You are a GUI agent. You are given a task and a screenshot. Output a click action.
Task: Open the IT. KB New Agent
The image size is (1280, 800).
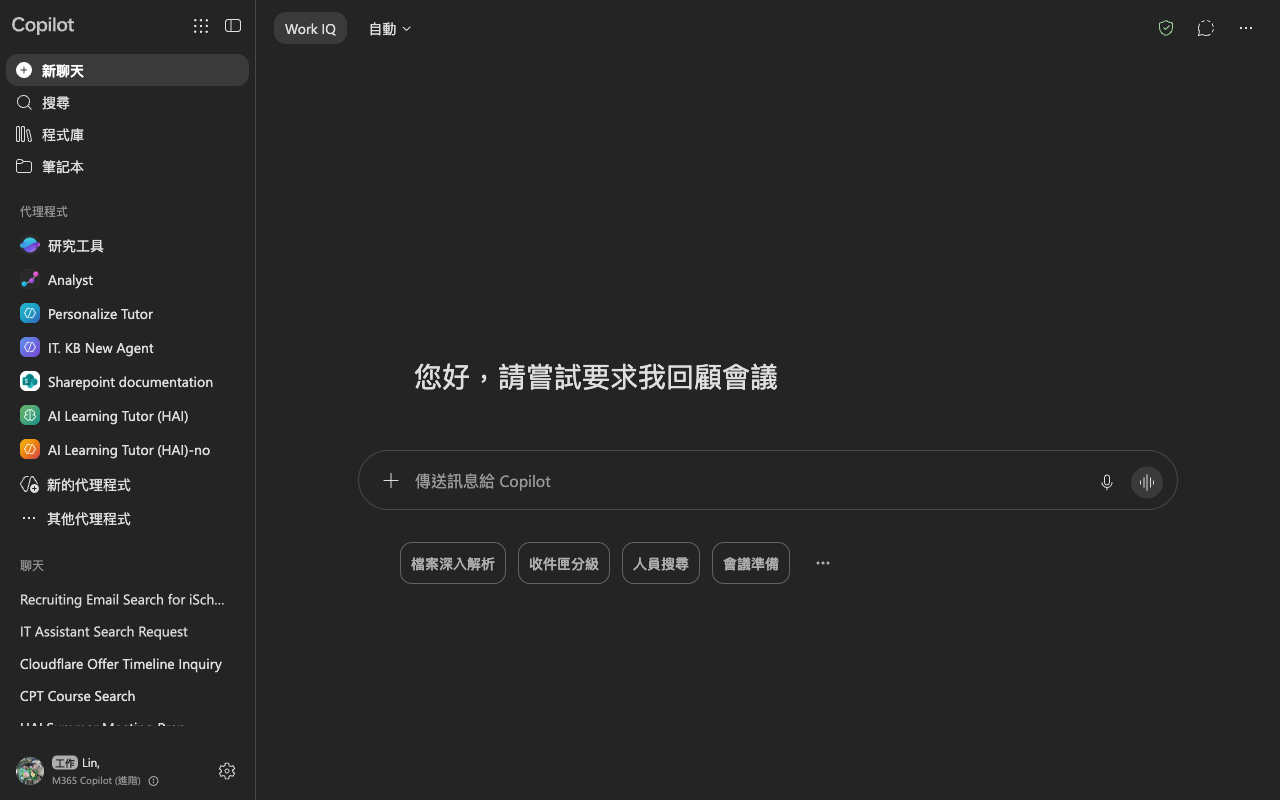pyautogui.click(x=127, y=348)
